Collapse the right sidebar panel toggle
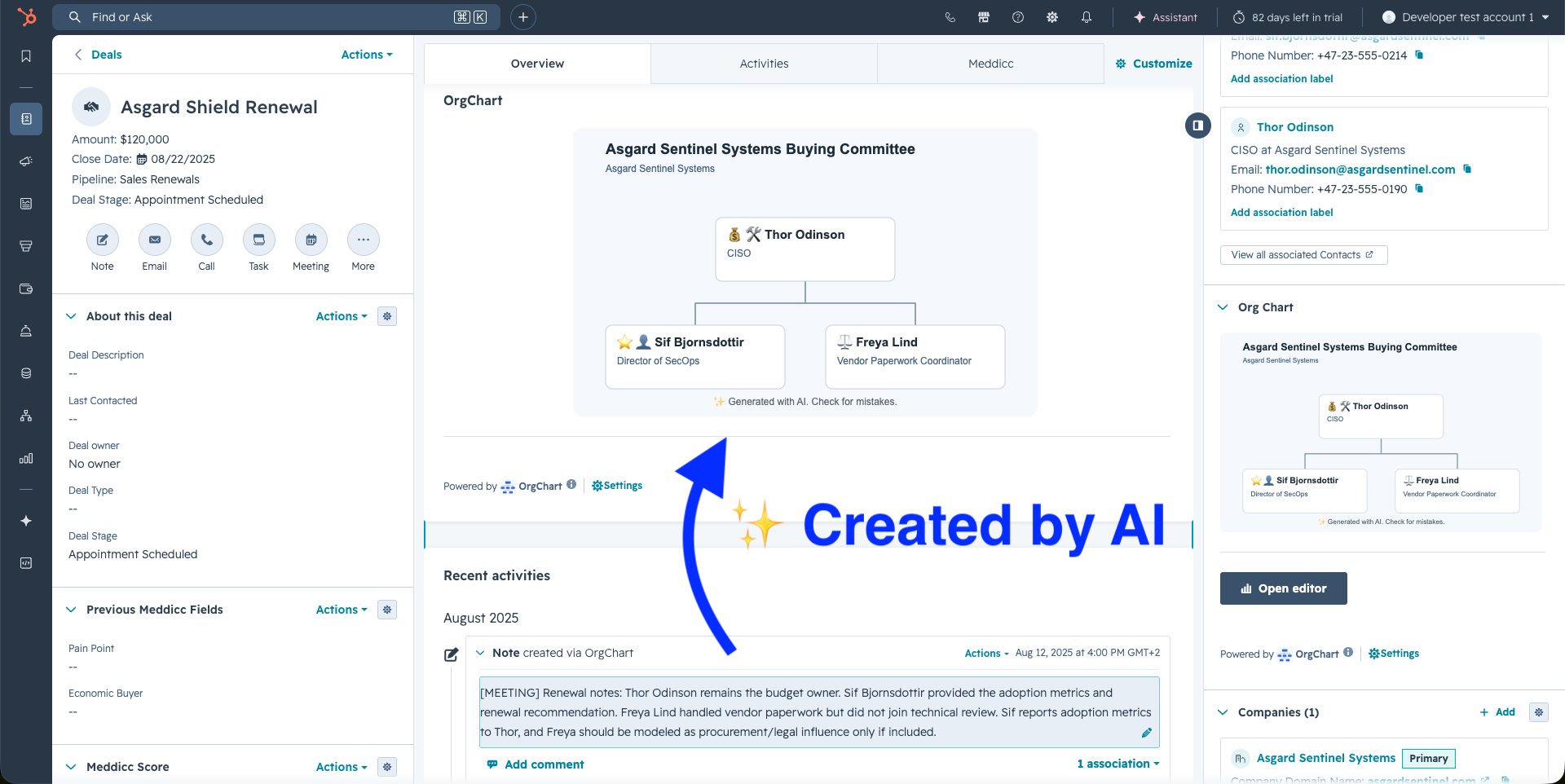Image resolution: width=1565 pixels, height=784 pixels. [x=1197, y=126]
